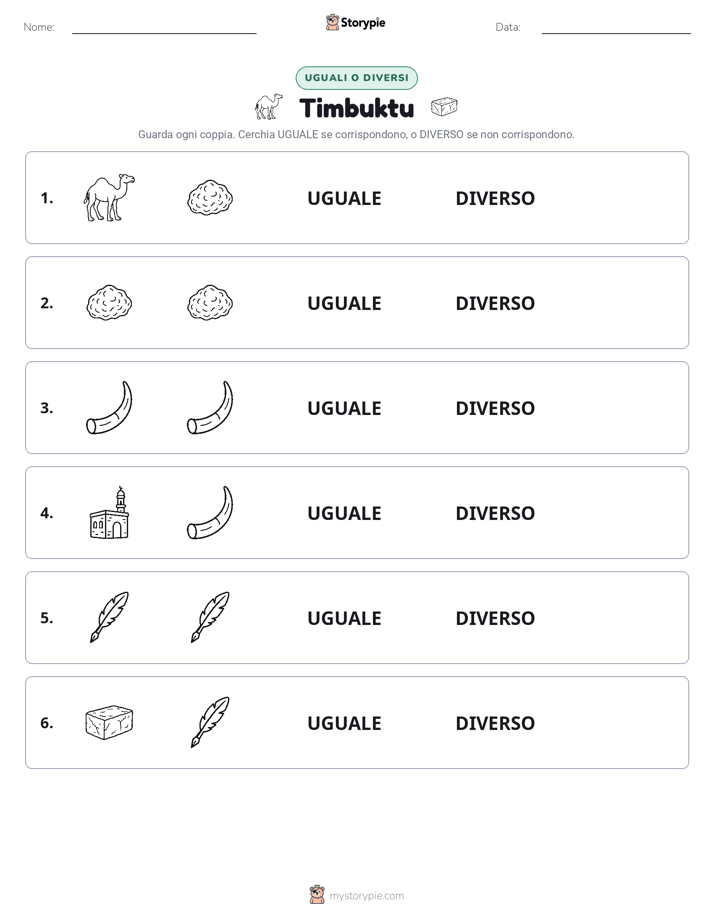Select the mosque building picture in row 4
The image size is (714, 924).
pyautogui.click(x=109, y=513)
